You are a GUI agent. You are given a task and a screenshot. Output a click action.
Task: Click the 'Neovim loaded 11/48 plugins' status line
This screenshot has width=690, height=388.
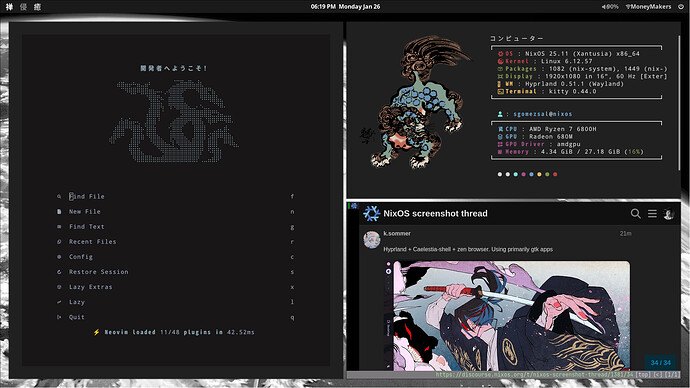pos(175,332)
